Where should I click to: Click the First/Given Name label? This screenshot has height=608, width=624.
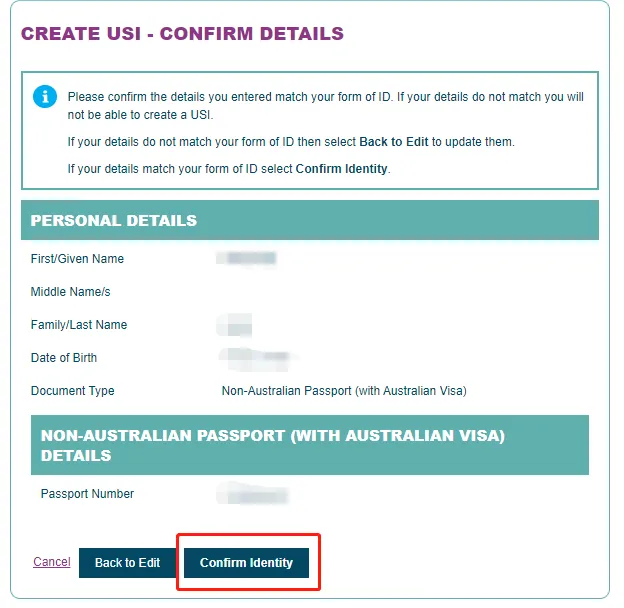pos(78,259)
